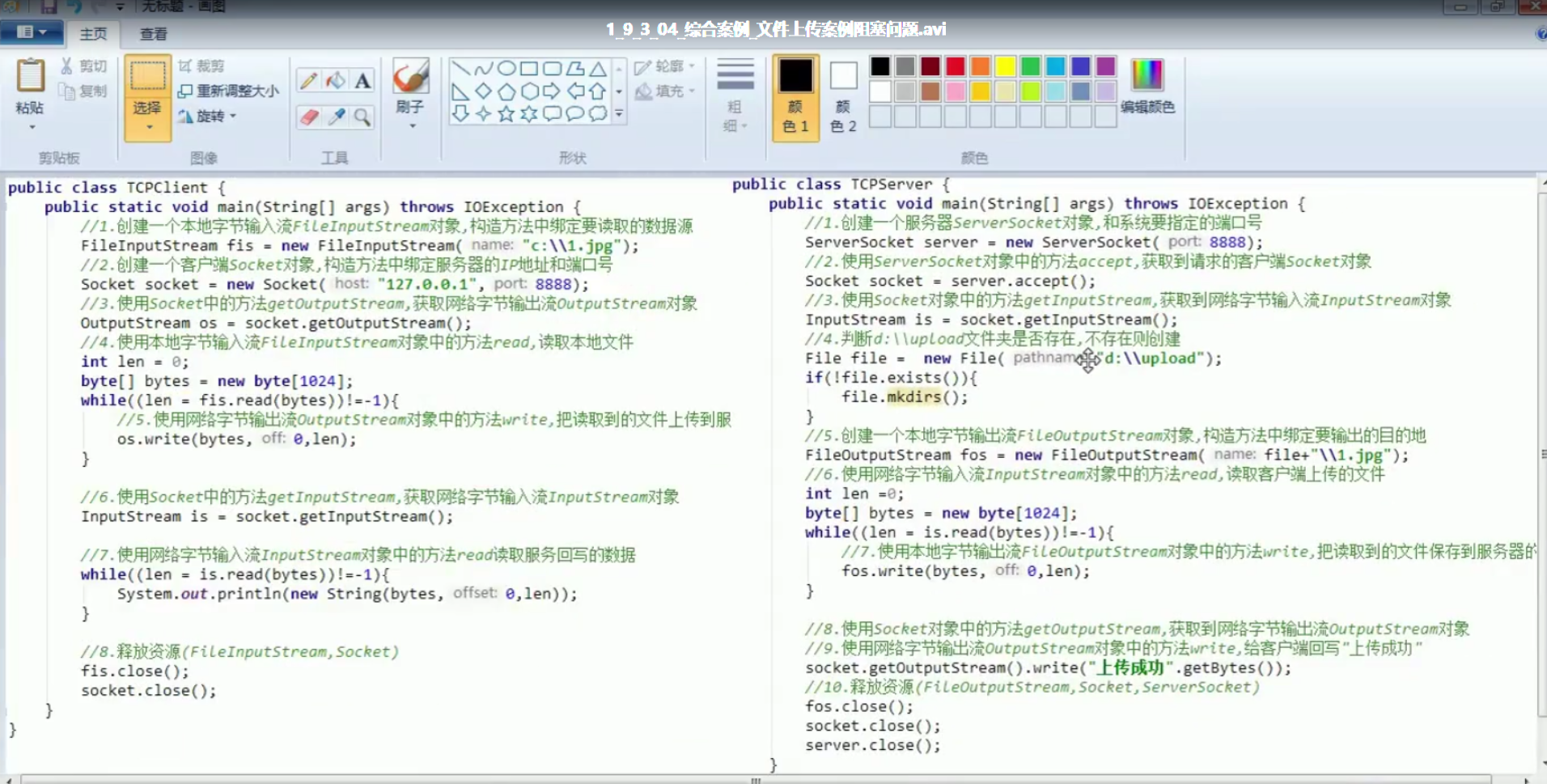This screenshot has height=784, width=1547.
Task: Pick the five-point star shape
Action: point(506,113)
